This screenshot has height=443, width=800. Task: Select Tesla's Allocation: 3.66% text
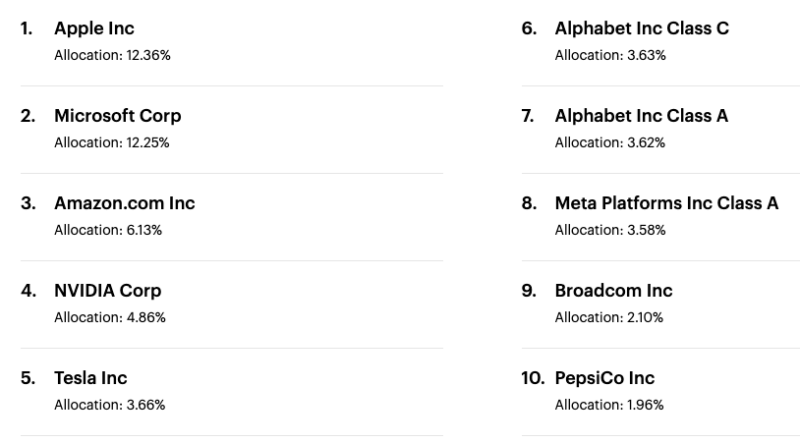tap(110, 405)
